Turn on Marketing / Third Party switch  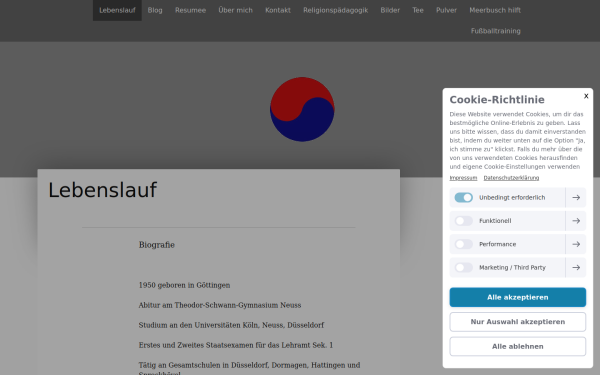(x=463, y=267)
